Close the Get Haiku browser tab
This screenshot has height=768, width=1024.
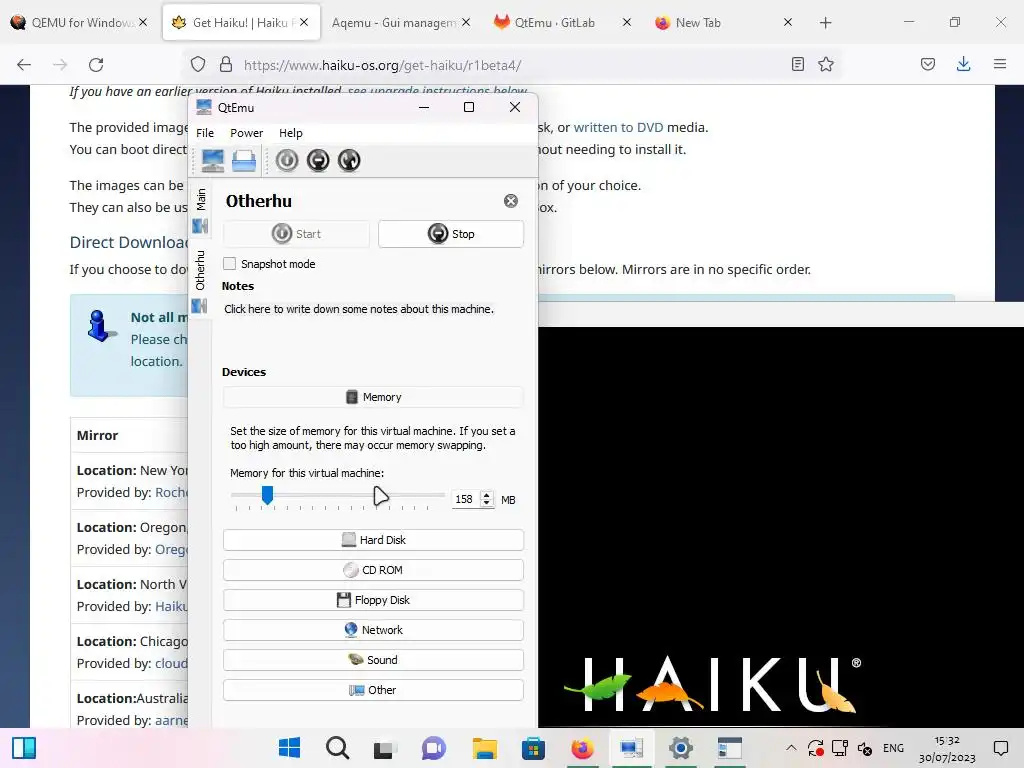tap(304, 22)
